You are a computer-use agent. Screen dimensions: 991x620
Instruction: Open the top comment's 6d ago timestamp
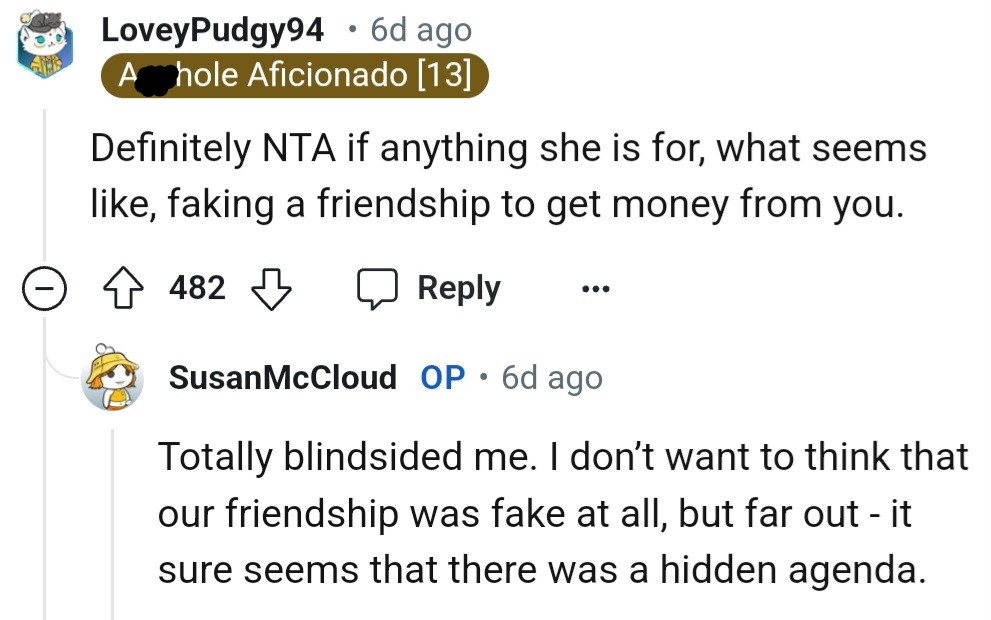pyautogui.click(x=420, y=31)
